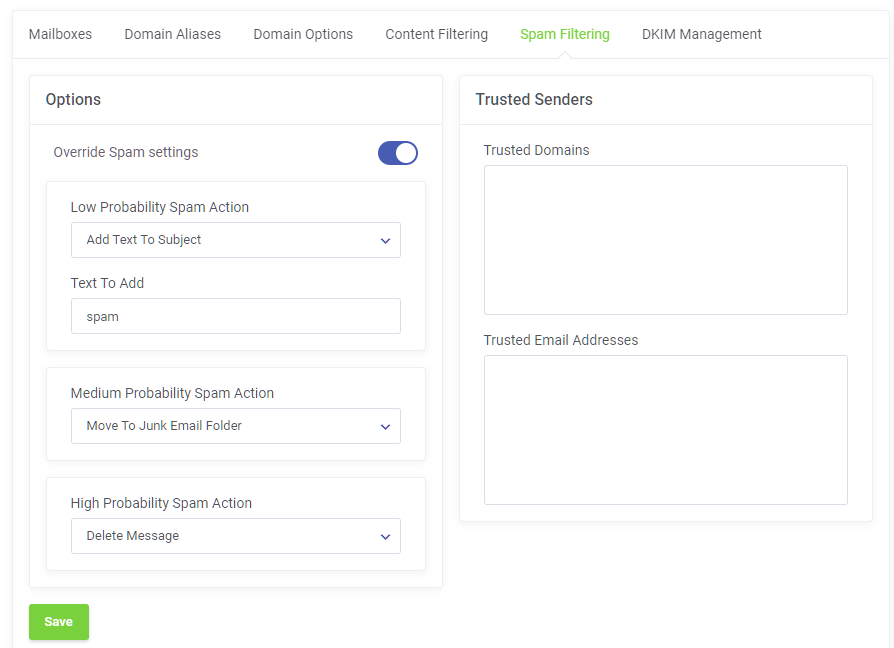This screenshot has width=894, height=648.
Task: Click the Spam Filtering tab
Action: tap(564, 34)
